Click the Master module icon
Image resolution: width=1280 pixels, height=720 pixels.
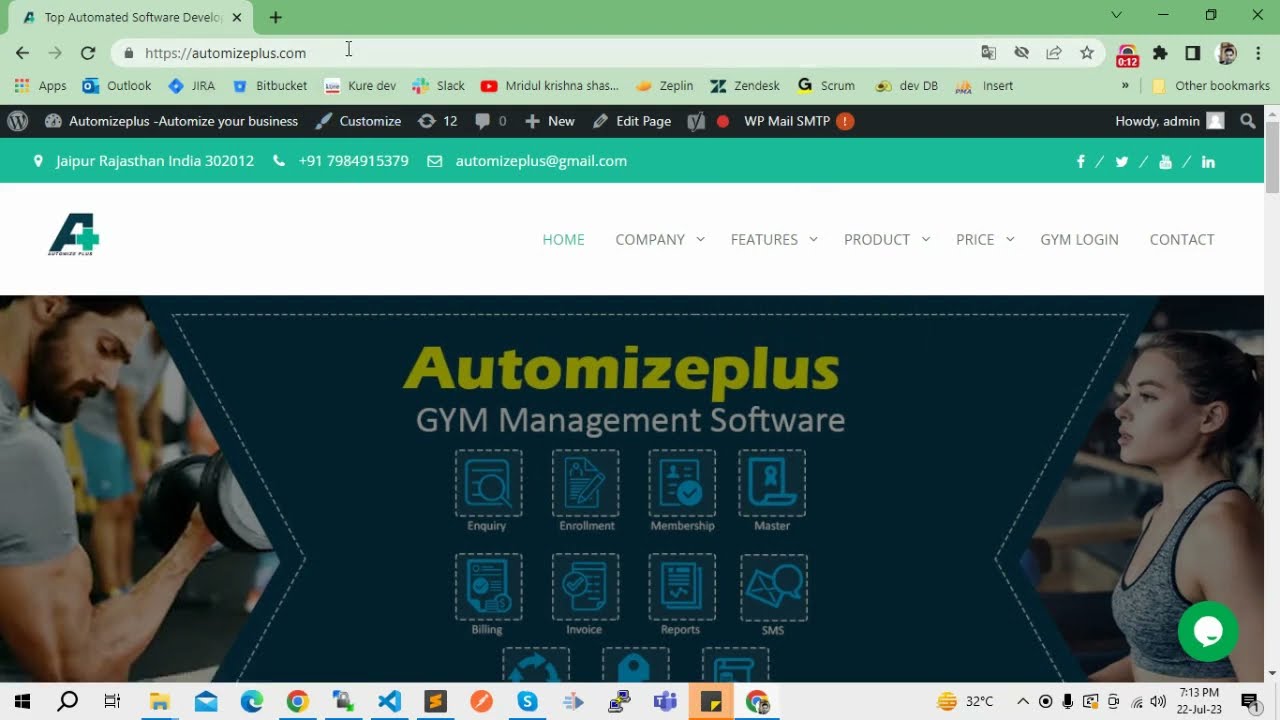pyautogui.click(x=772, y=483)
